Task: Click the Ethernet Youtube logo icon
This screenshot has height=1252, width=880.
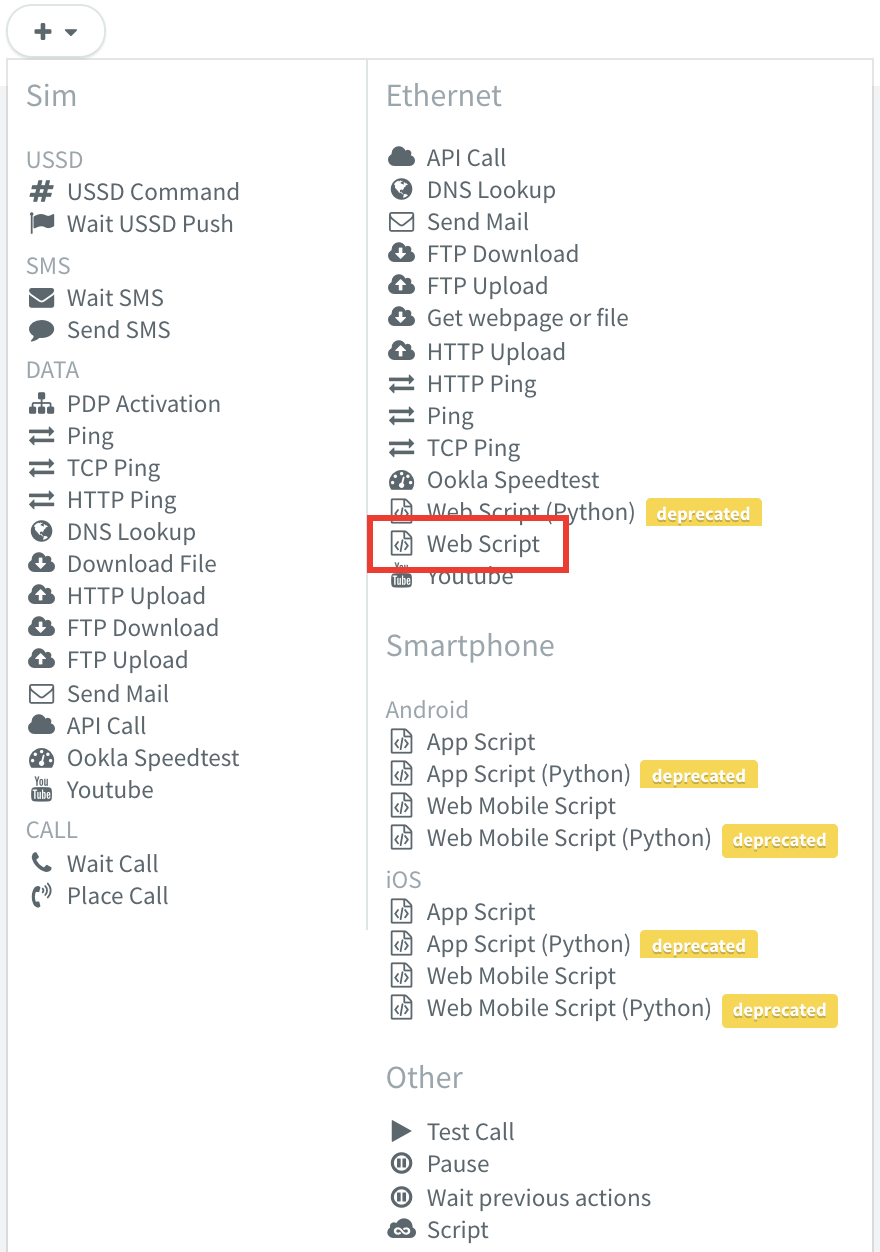Action: click(x=401, y=576)
